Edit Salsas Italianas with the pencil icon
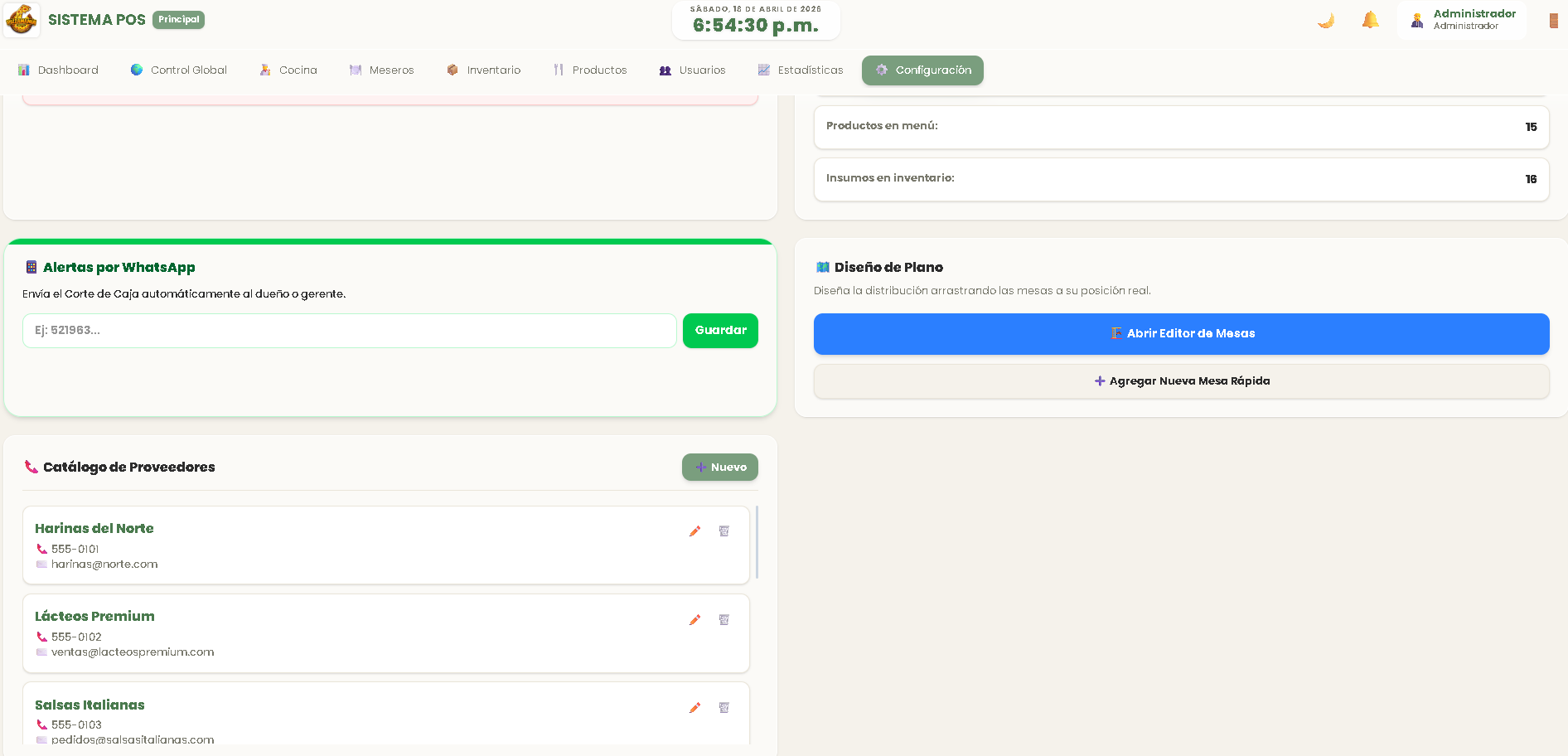 pyautogui.click(x=694, y=708)
